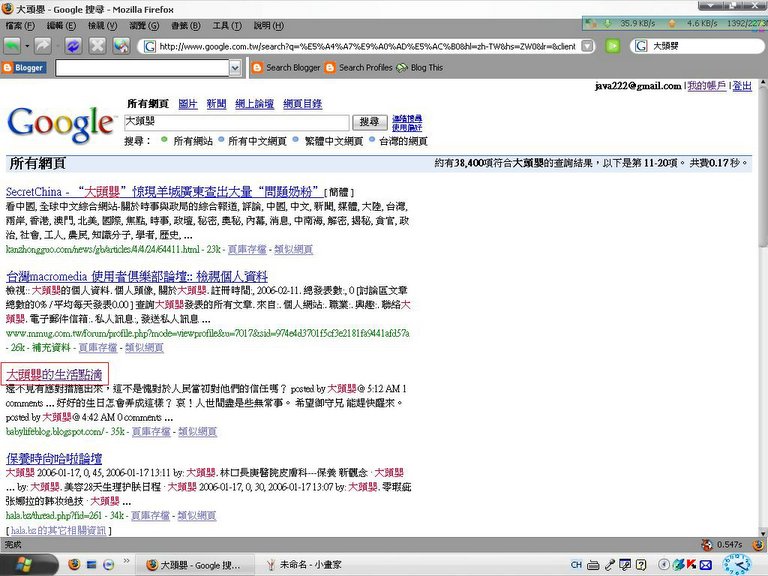Image resolution: width=768 pixels, height=576 pixels.
Task: Click the status bar load-time icon
Action: pyautogui.click(x=707, y=545)
